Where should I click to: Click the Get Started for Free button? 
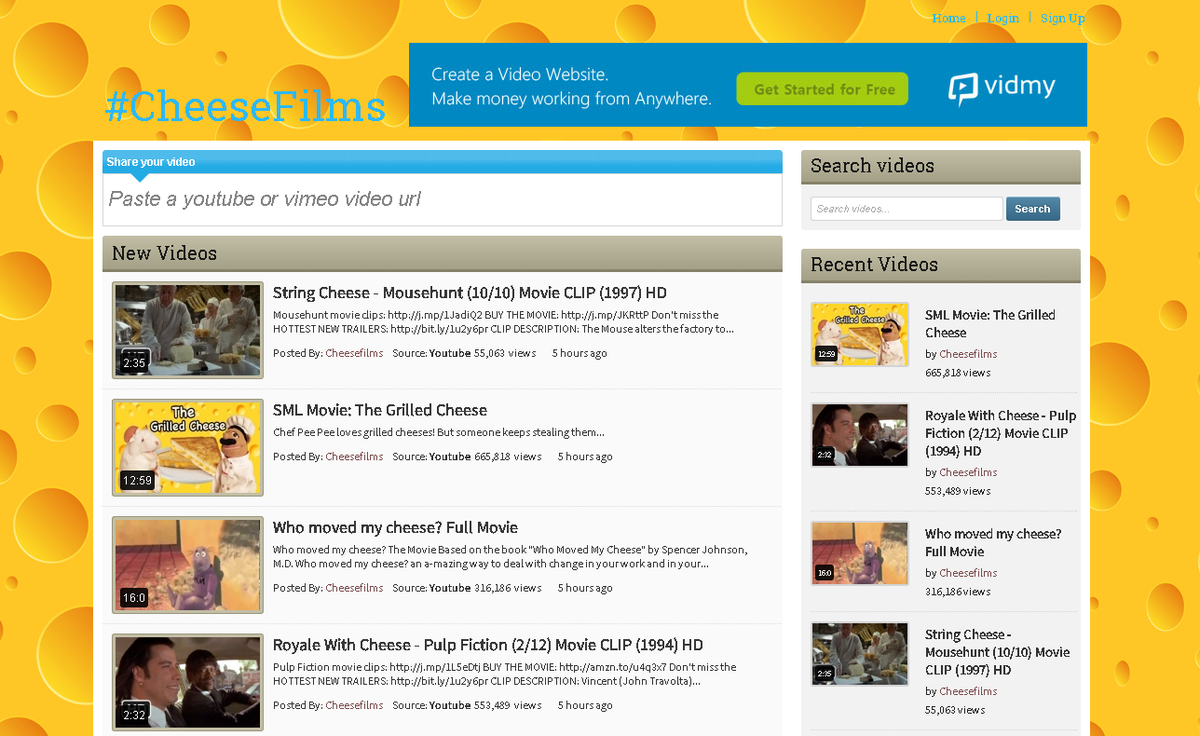click(823, 89)
